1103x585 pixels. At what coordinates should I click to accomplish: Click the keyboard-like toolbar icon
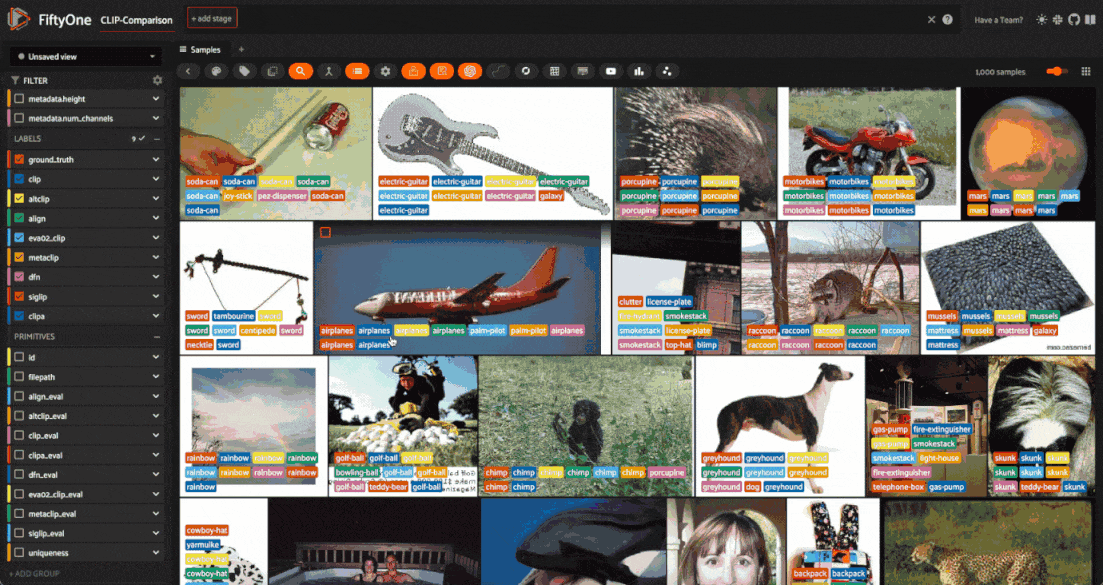tap(582, 71)
